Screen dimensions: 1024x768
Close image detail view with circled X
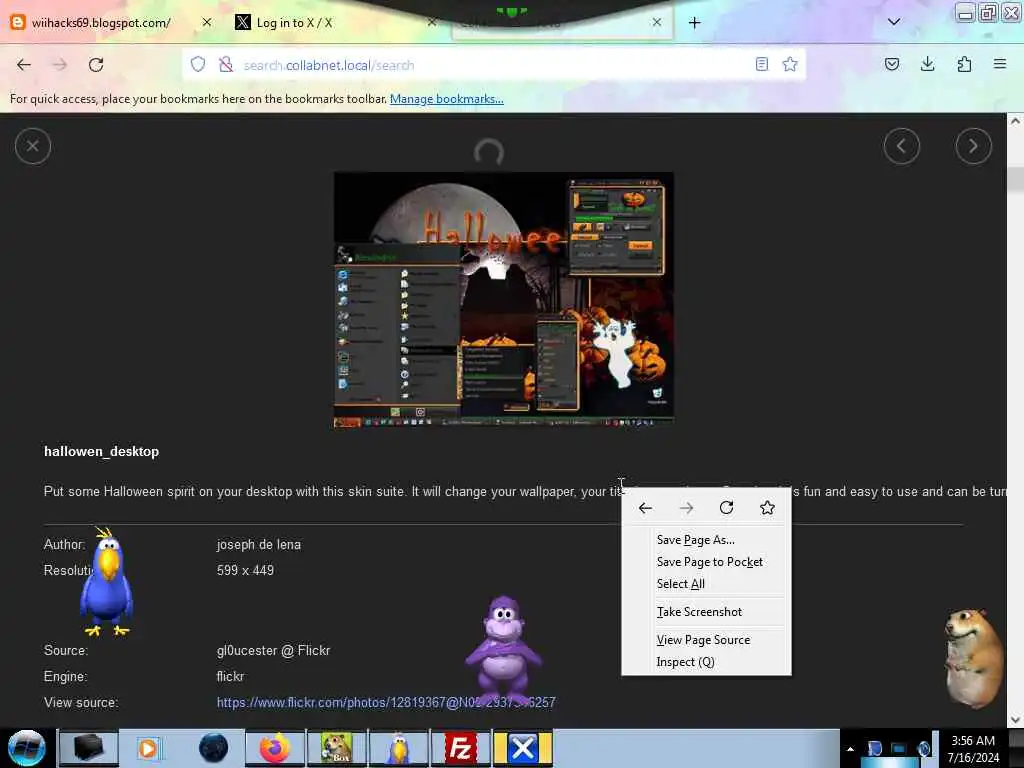pos(33,146)
